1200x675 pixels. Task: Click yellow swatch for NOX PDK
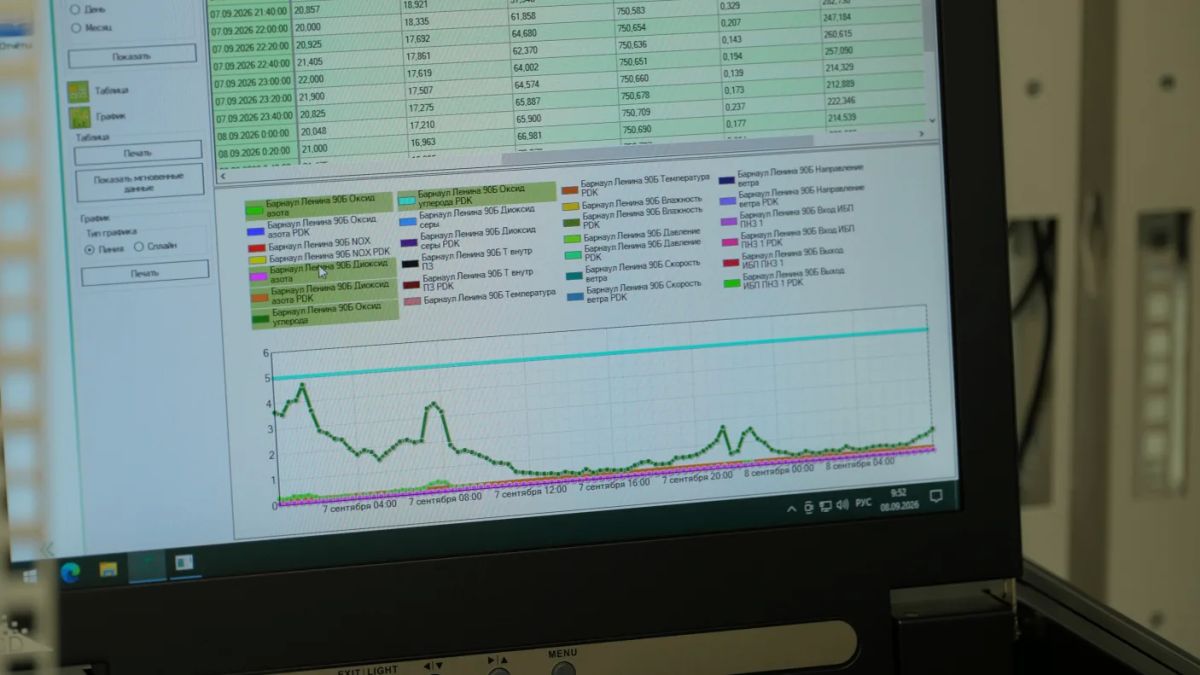point(258,260)
